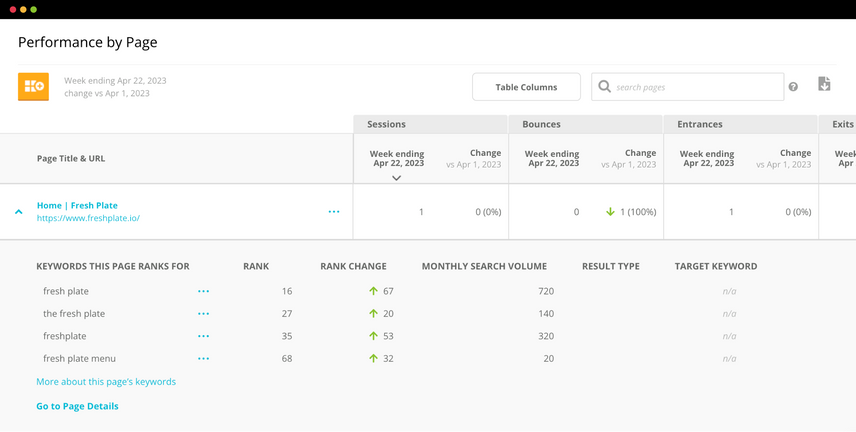This screenshot has height=432, width=856.
Task: Click the RESULT TYPE column heading
Action: (611, 267)
